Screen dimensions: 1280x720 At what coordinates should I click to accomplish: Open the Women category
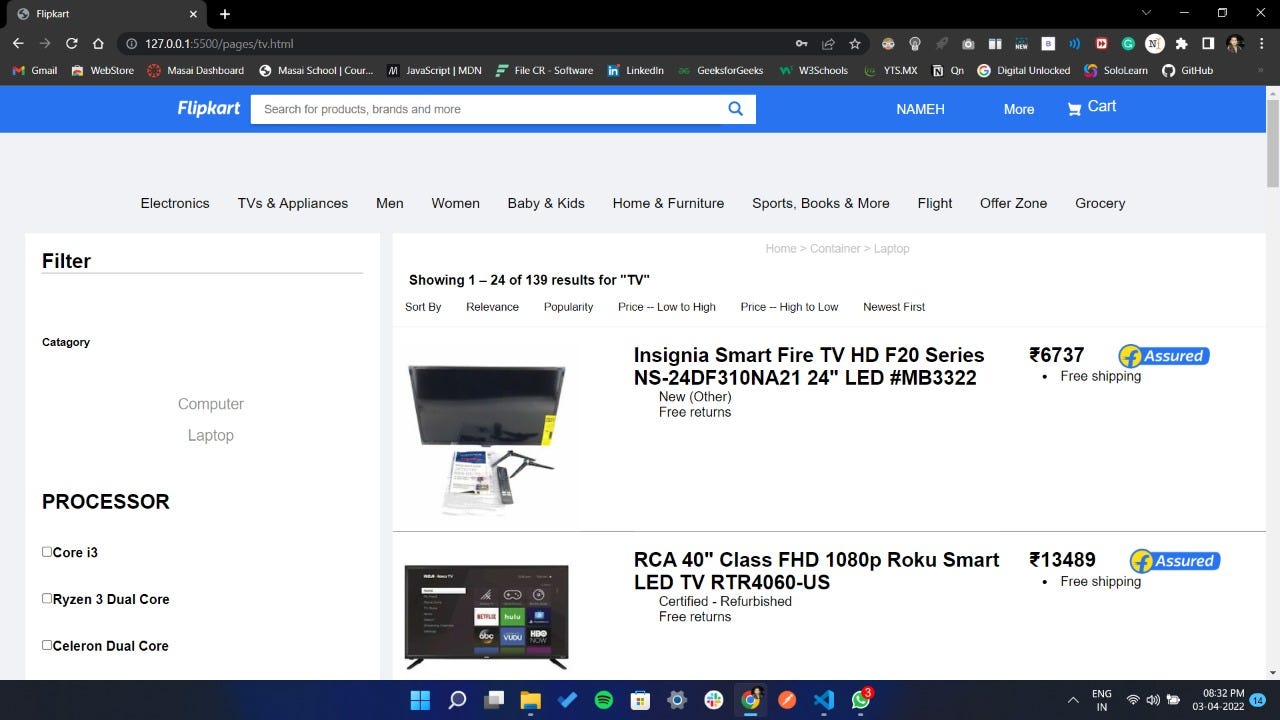pos(456,203)
